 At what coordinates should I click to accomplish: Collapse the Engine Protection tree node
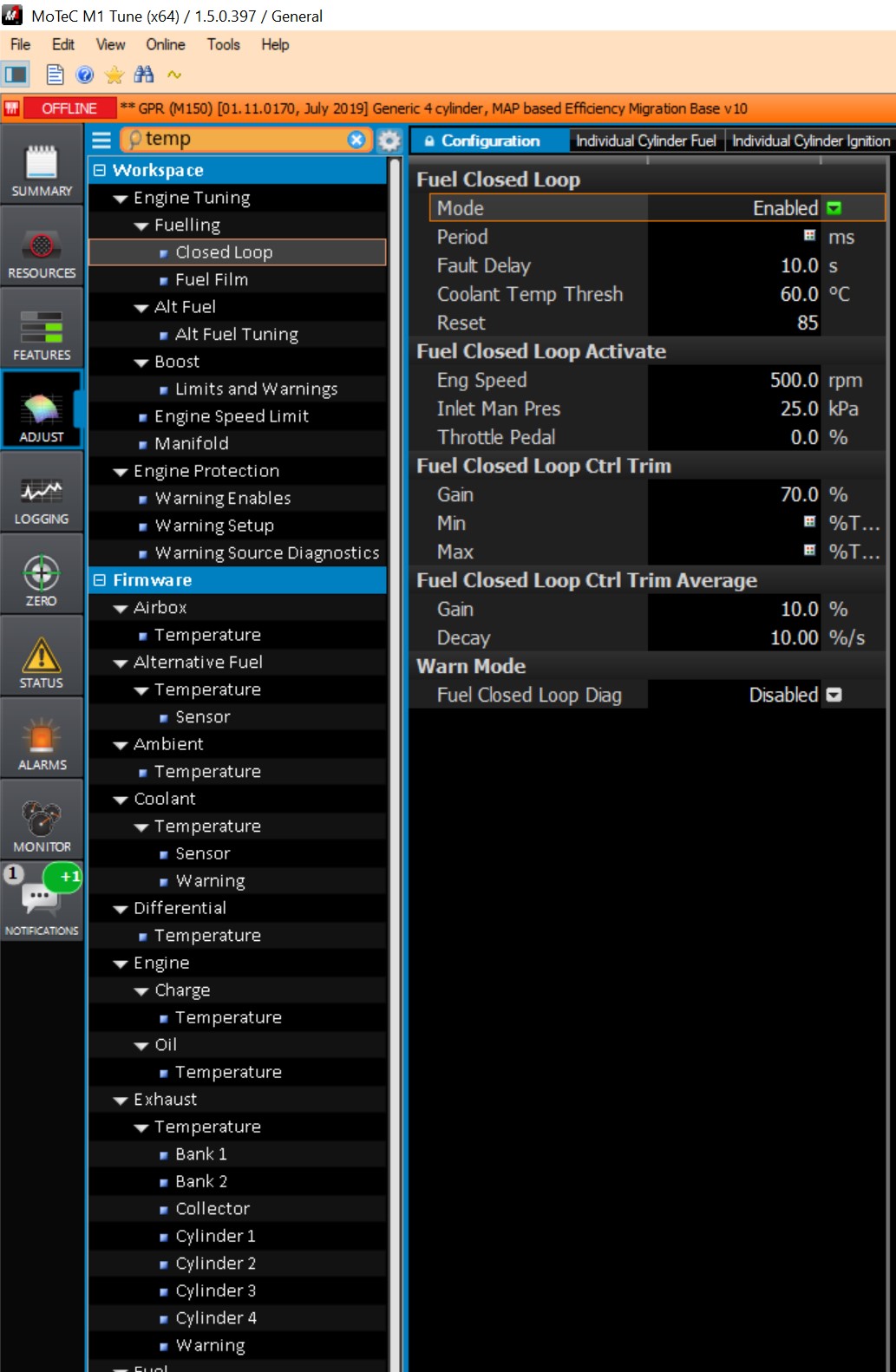click(121, 472)
